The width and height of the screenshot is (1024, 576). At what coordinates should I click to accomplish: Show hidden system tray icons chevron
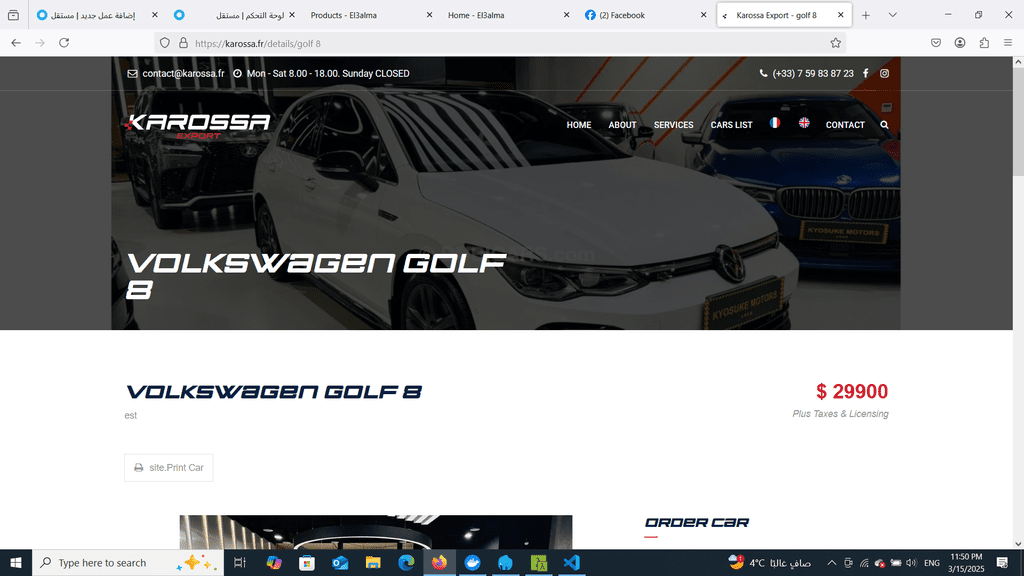coord(831,562)
